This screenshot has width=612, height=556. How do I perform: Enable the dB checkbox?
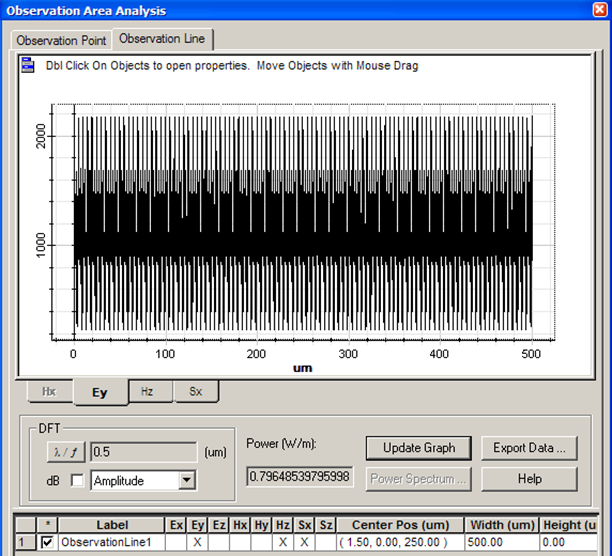[x=77, y=481]
